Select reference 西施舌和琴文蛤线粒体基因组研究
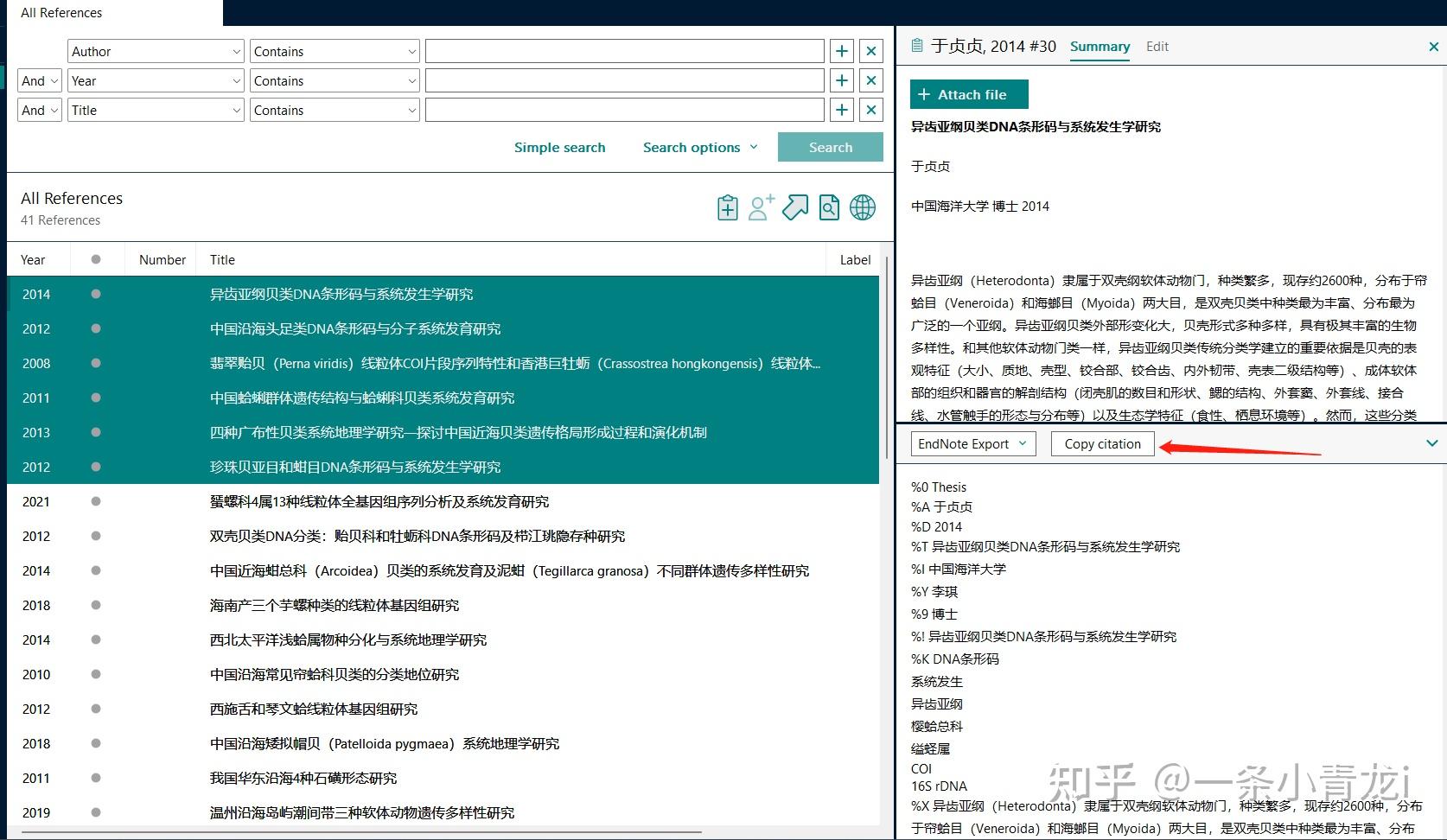The height and width of the screenshot is (840, 1447). [x=443, y=709]
